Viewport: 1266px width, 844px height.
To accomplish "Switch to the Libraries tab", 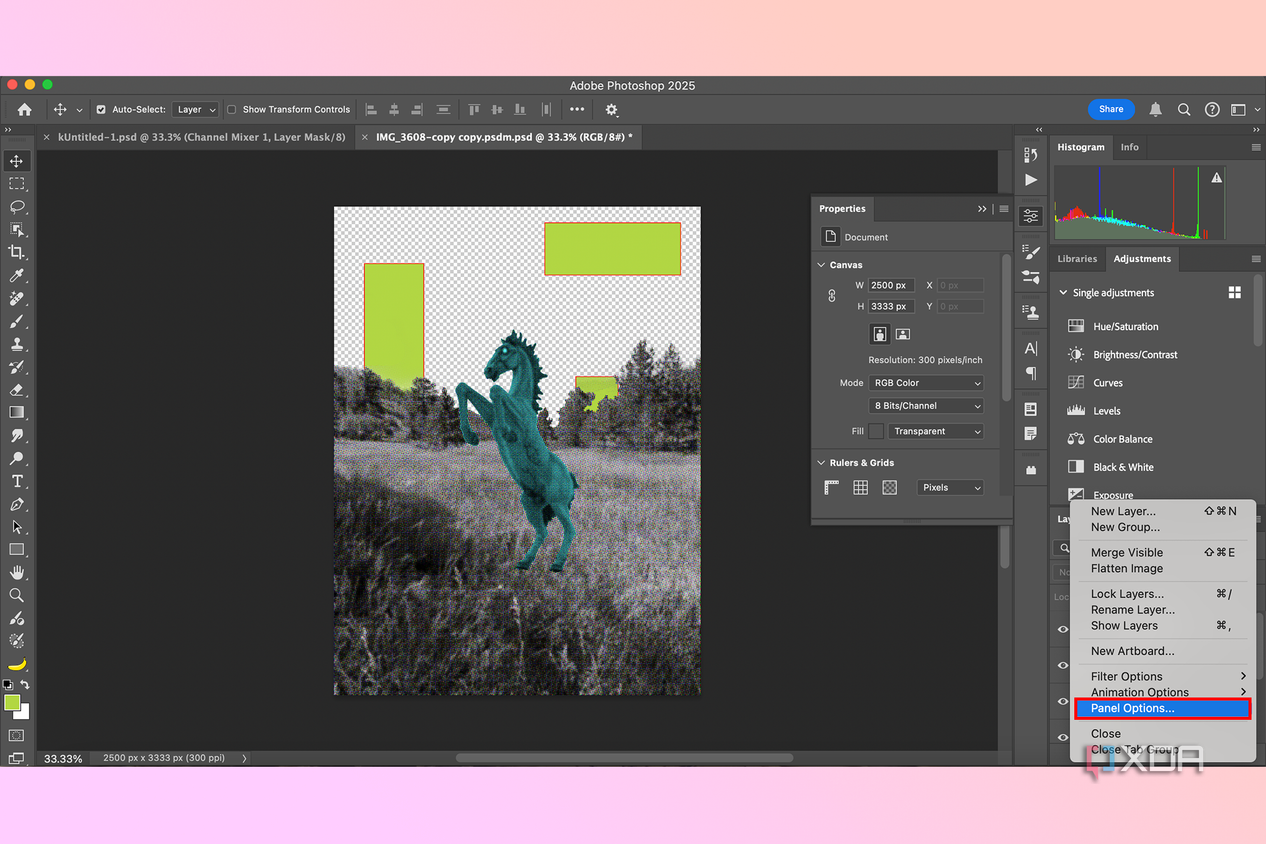I will [1077, 259].
